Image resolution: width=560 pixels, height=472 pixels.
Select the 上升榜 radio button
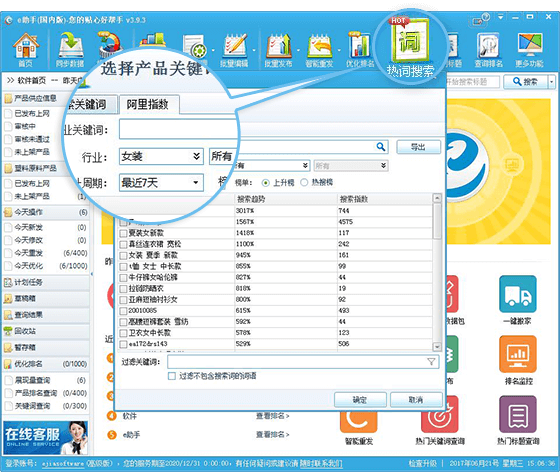pos(265,183)
